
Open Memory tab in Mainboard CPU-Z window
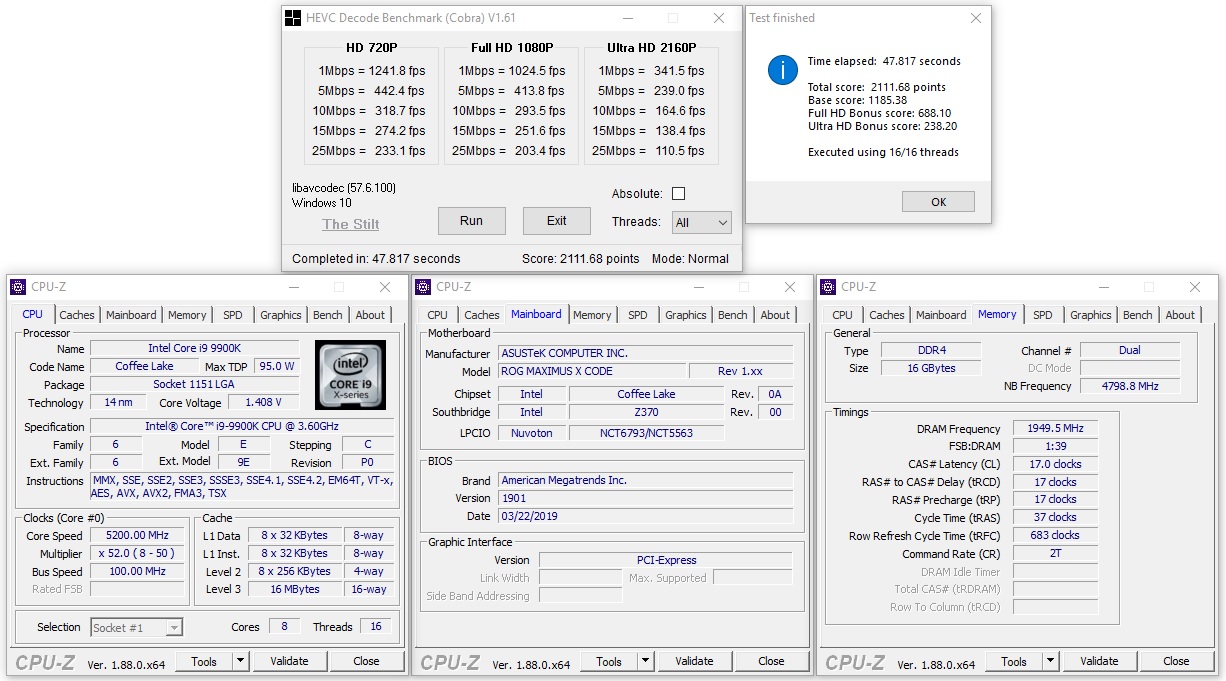click(592, 315)
